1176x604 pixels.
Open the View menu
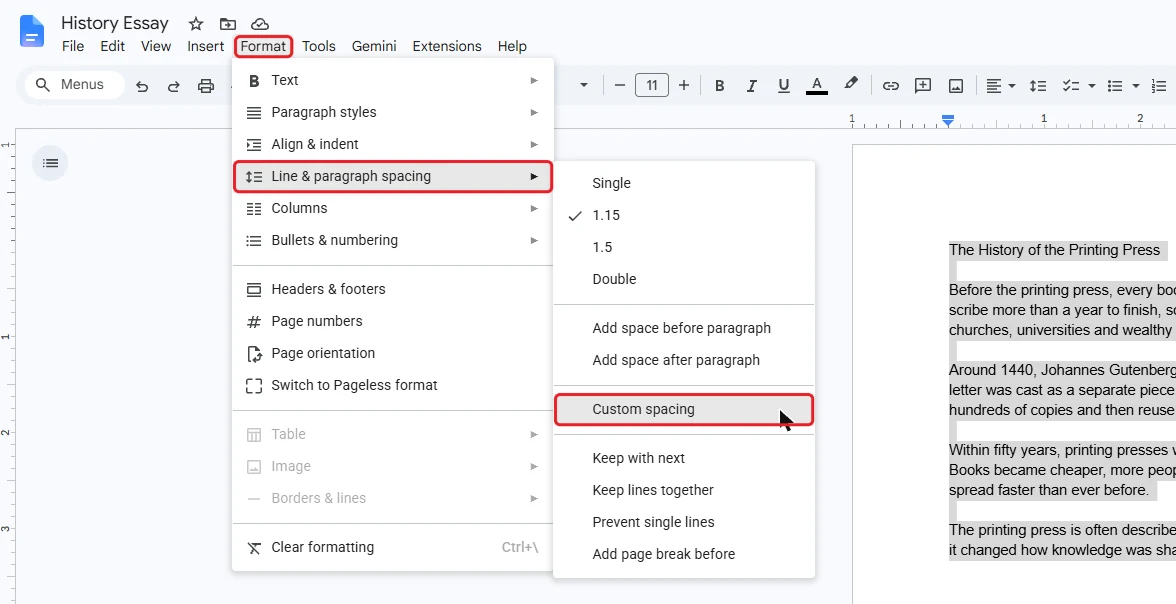(x=156, y=46)
